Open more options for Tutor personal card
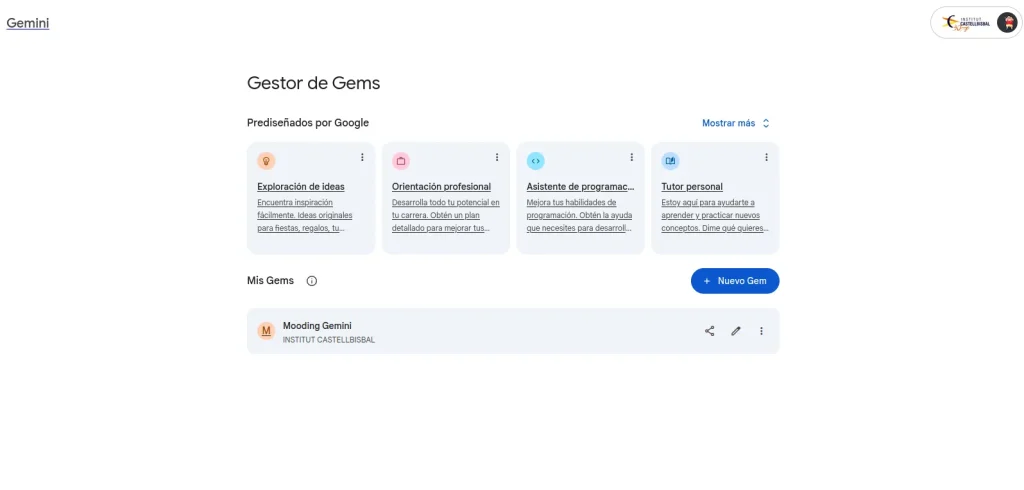Image resolution: width=1024 pixels, height=490 pixels. coord(766,157)
